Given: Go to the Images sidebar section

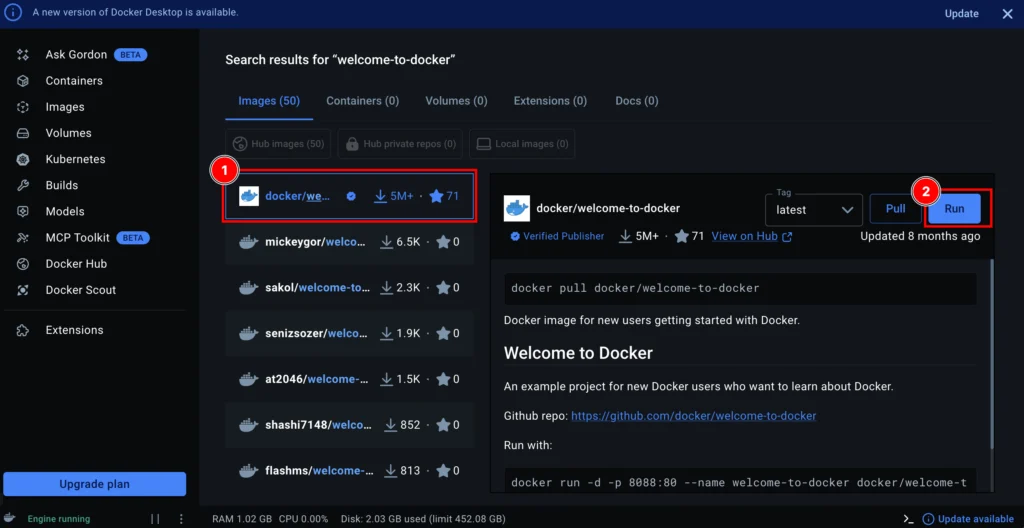Looking at the screenshot, I should pyautogui.click(x=64, y=107).
